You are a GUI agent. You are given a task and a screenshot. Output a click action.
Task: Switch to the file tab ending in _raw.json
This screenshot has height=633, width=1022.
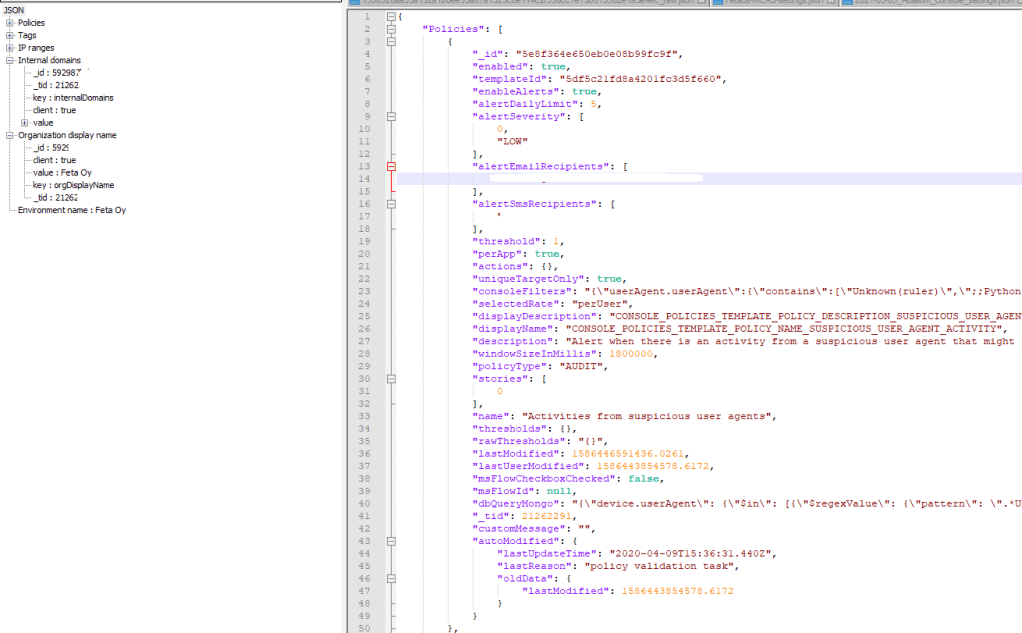[x=530, y=4]
